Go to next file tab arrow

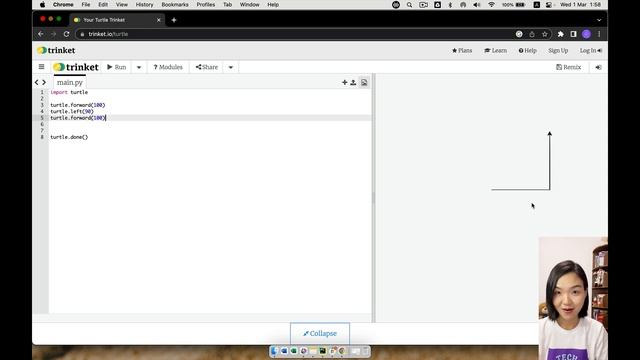tap(44, 82)
